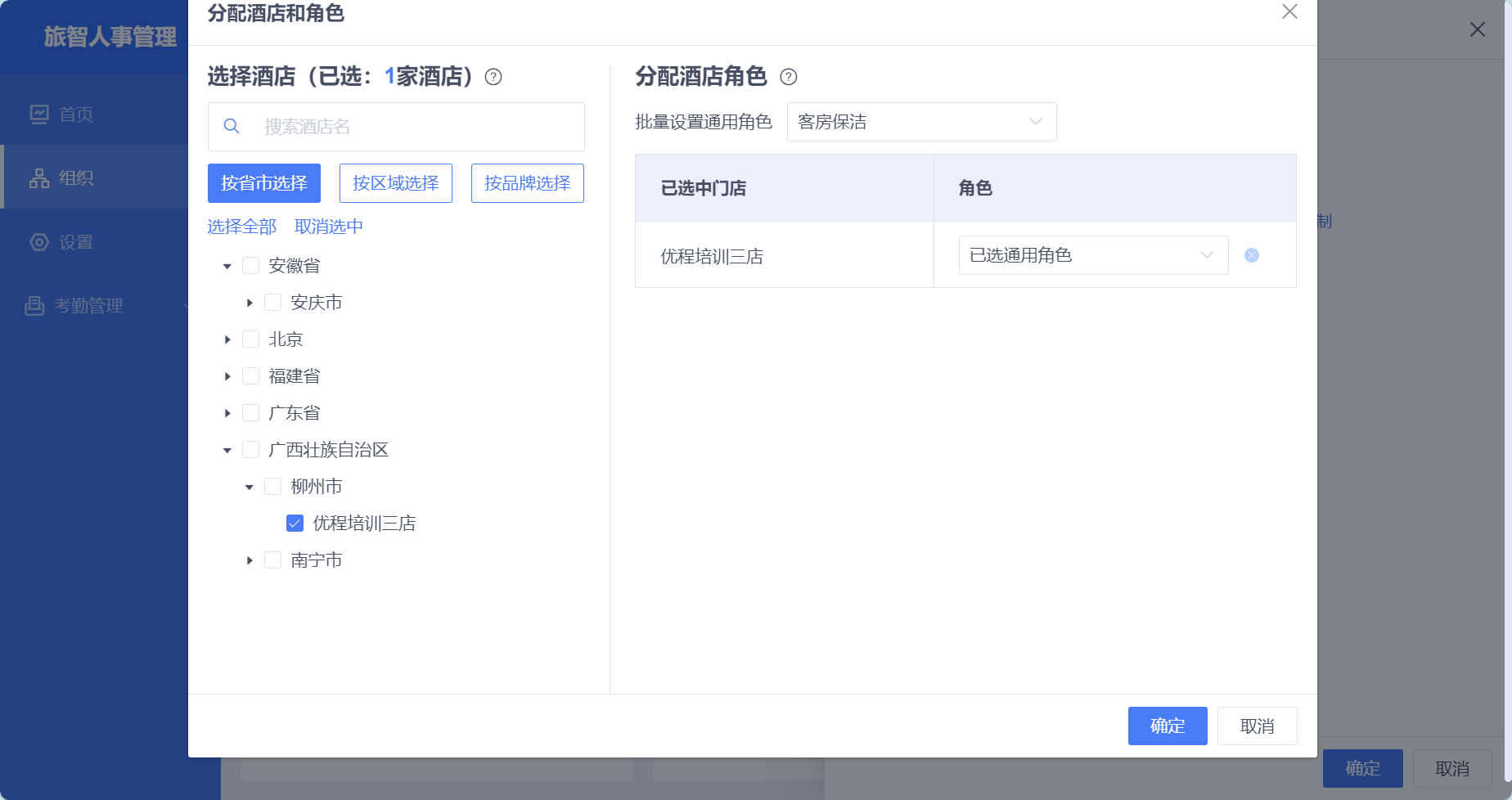Click the 设置 gear sidebar icon
Image resolution: width=1512 pixels, height=800 pixels.
pos(39,242)
